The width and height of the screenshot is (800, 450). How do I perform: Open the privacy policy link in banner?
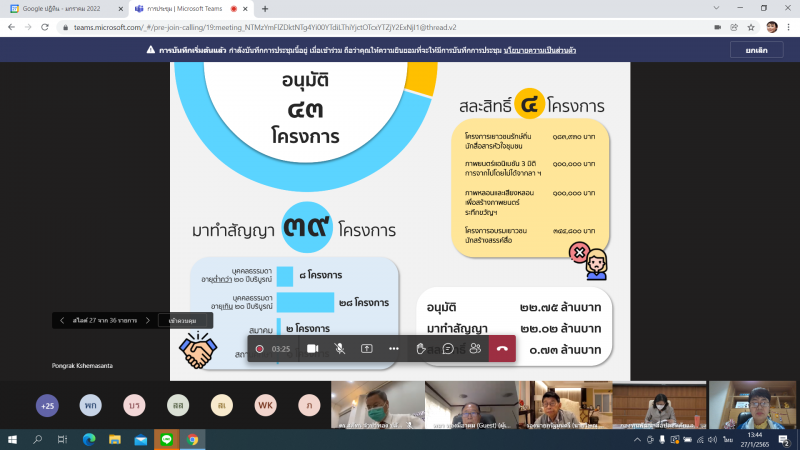540,50
